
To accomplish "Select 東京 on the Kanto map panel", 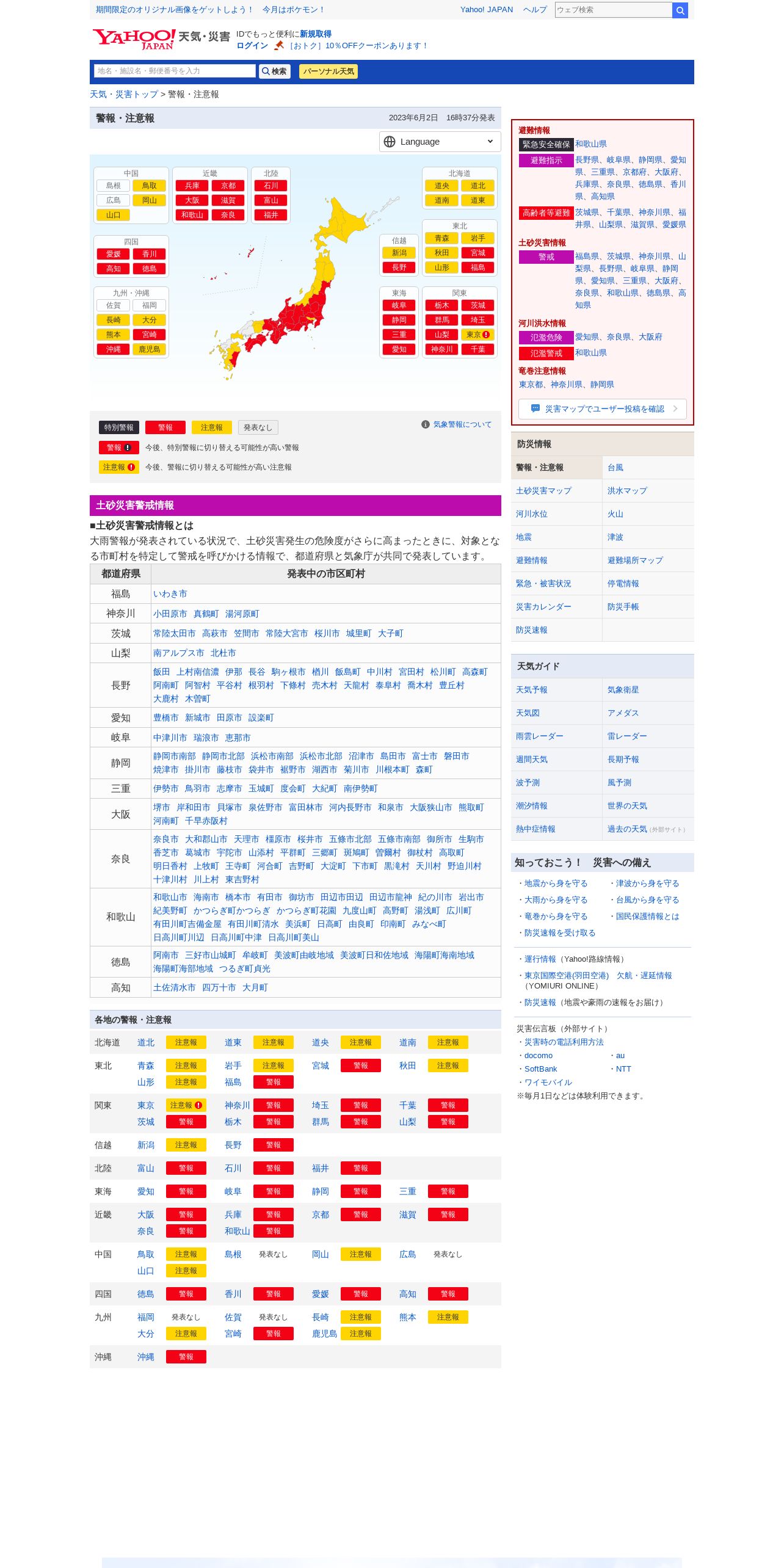I will point(478,335).
